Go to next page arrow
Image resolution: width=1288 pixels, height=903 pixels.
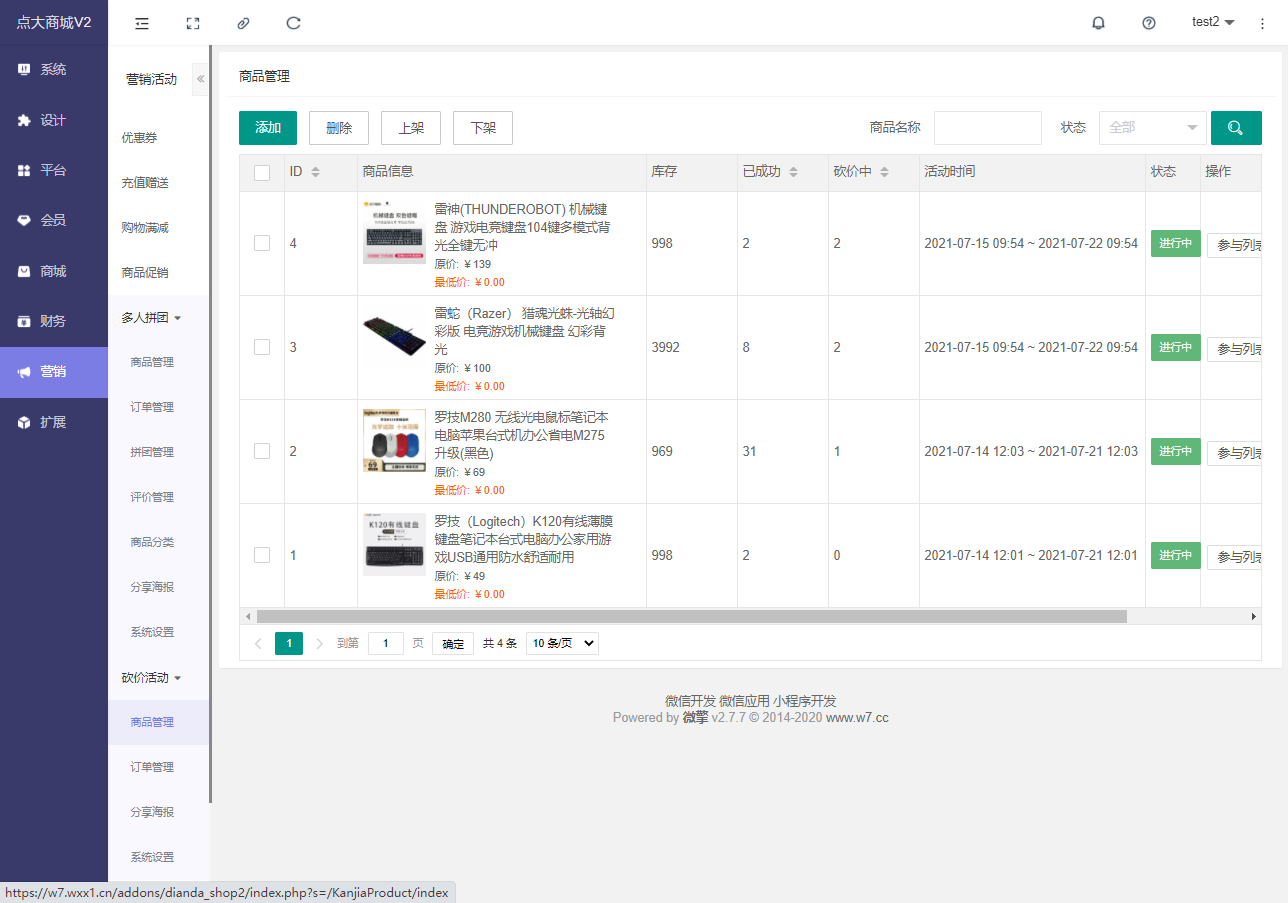coord(320,644)
